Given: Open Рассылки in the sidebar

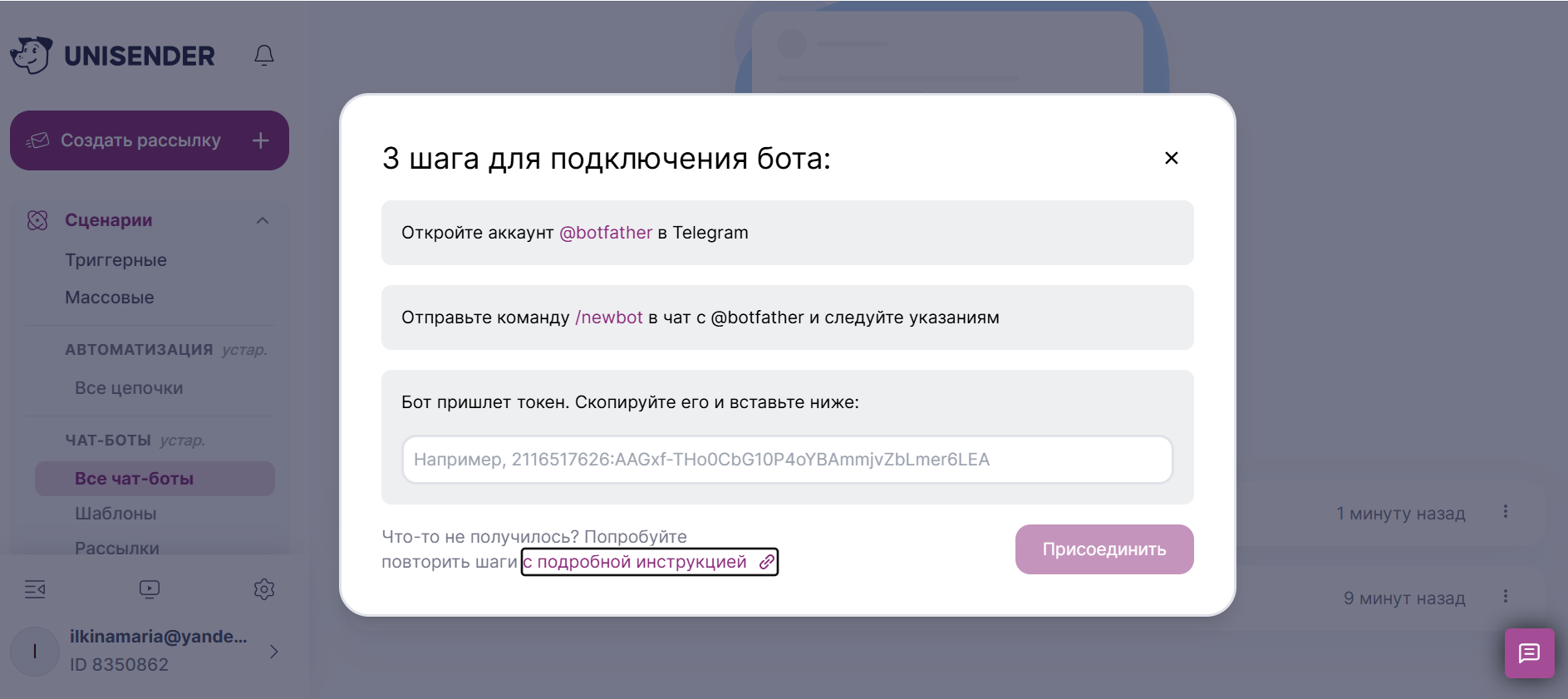Looking at the screenshot, I should pos(117,548).
